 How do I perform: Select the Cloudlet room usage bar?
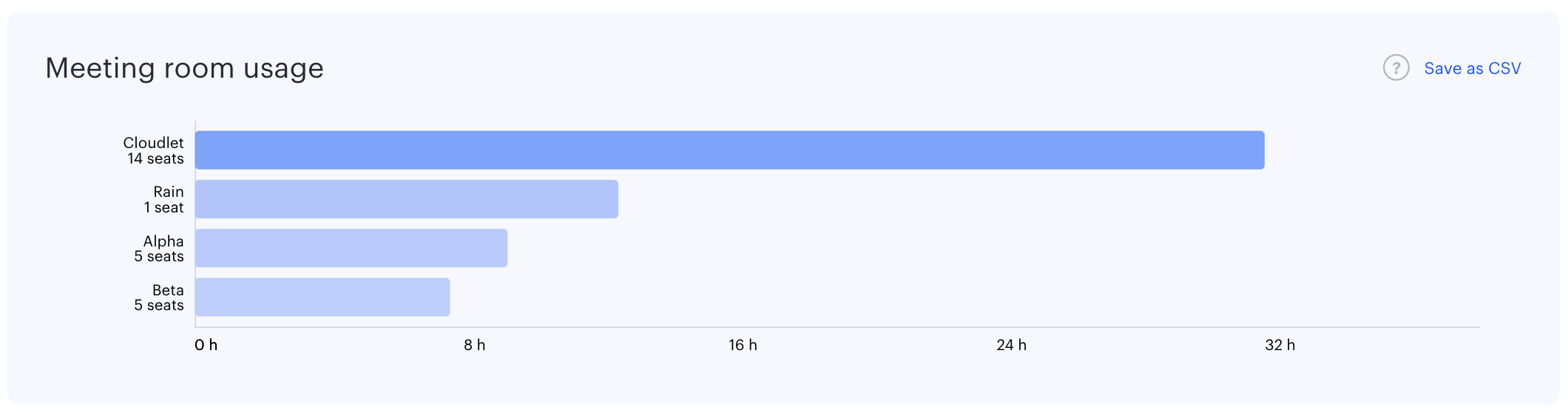click(729, 150)
